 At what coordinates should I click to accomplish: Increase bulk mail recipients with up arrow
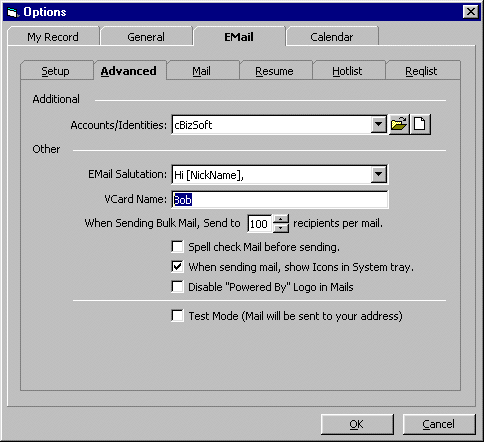click(281, 219)
